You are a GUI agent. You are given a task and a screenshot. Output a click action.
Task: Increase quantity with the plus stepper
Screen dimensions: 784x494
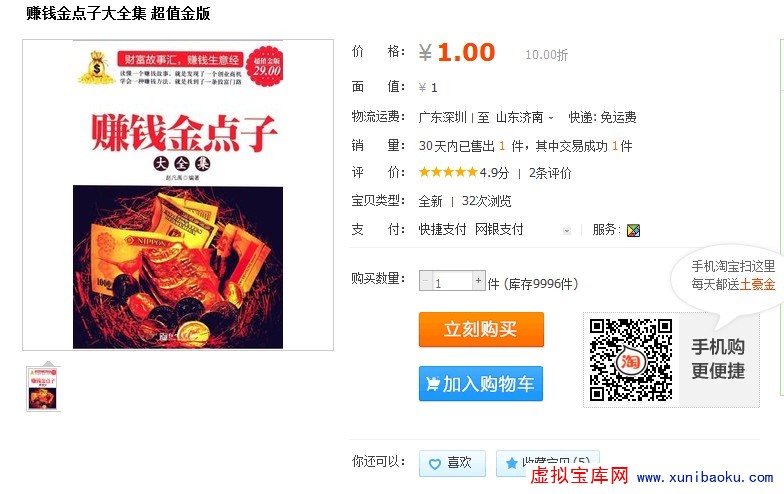478,281
